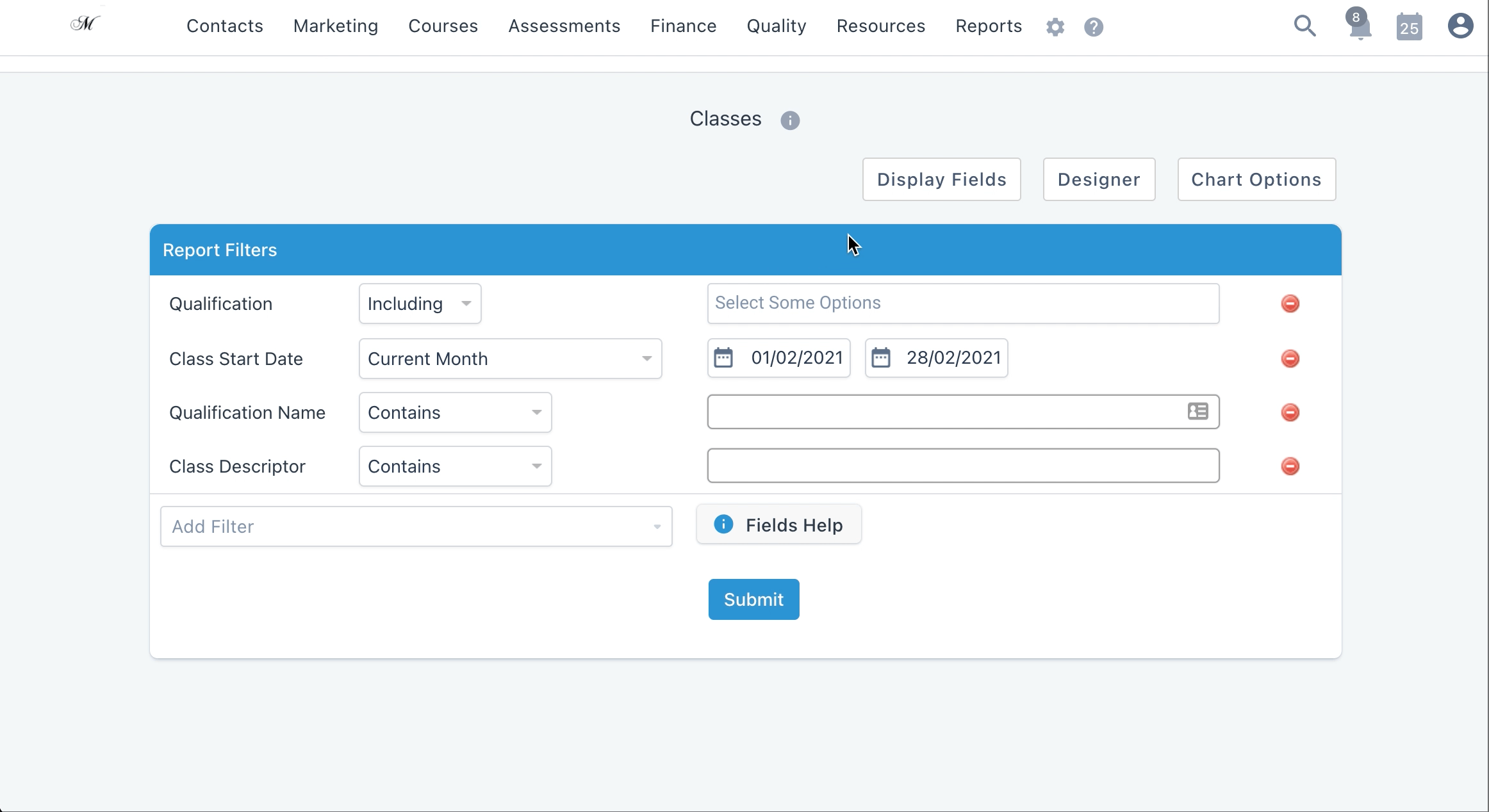
Task: Open the Class Descriptor Contains dropdown
Action: point(455,466)
